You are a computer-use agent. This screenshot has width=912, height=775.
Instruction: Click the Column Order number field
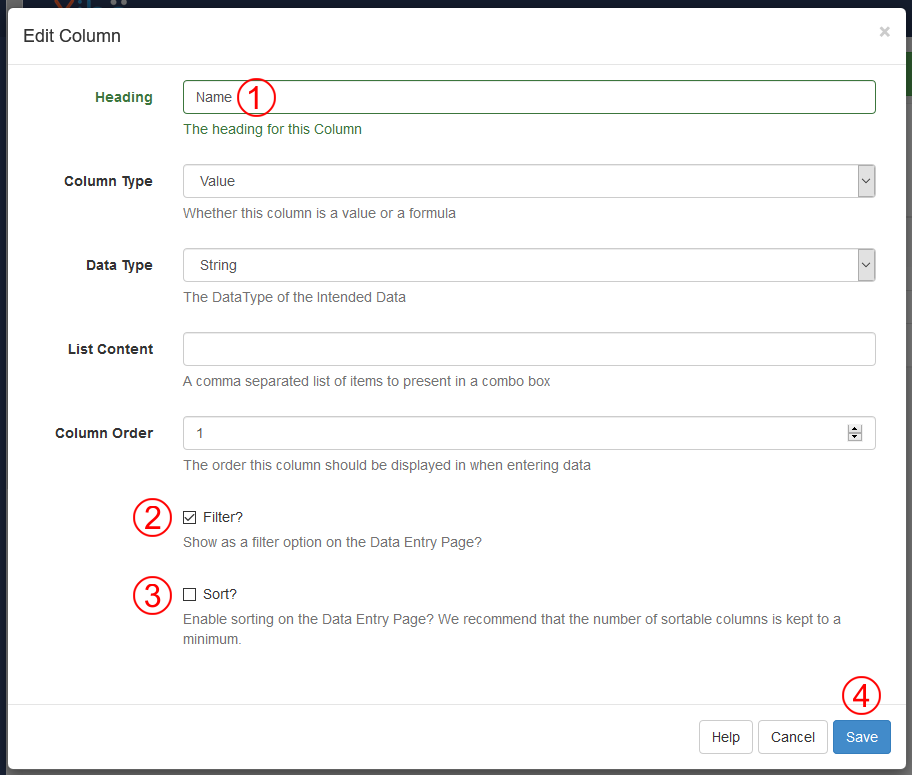point(529,433)
